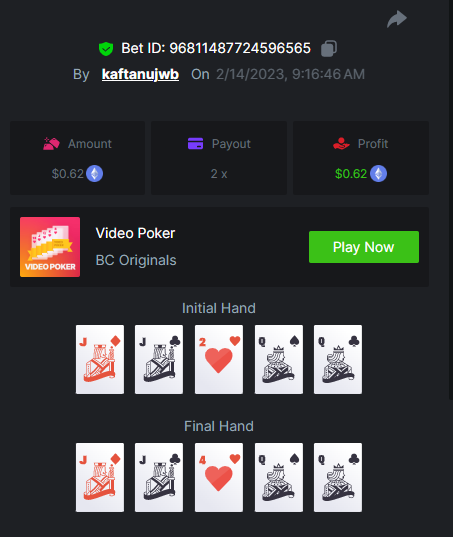The width and height of the screenshot is (453, 537).
Task: Click the green verified shield icon
Action: click(106, 49)
